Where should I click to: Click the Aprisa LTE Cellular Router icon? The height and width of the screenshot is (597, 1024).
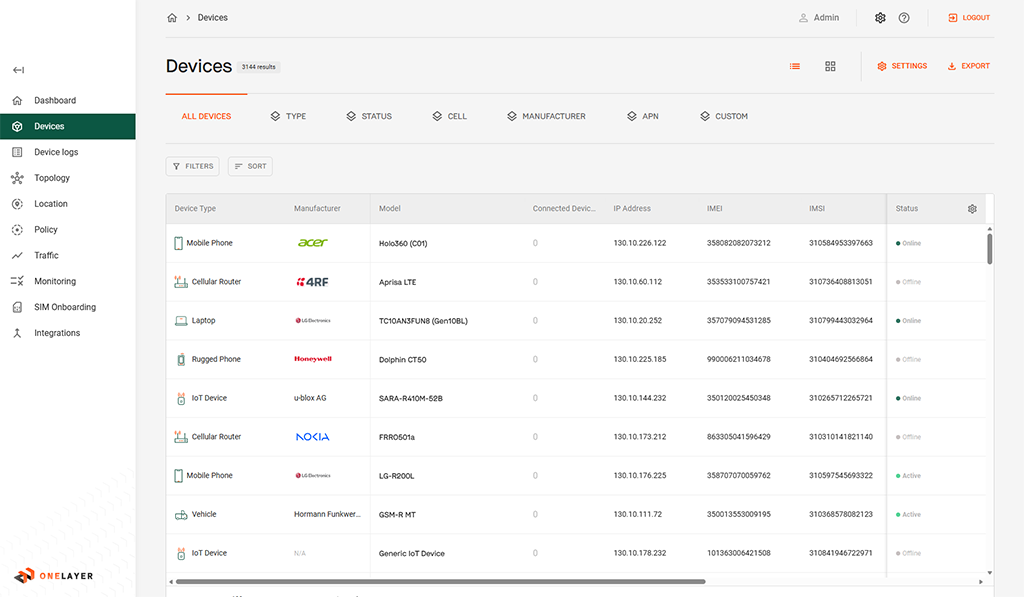click(181, 282)
